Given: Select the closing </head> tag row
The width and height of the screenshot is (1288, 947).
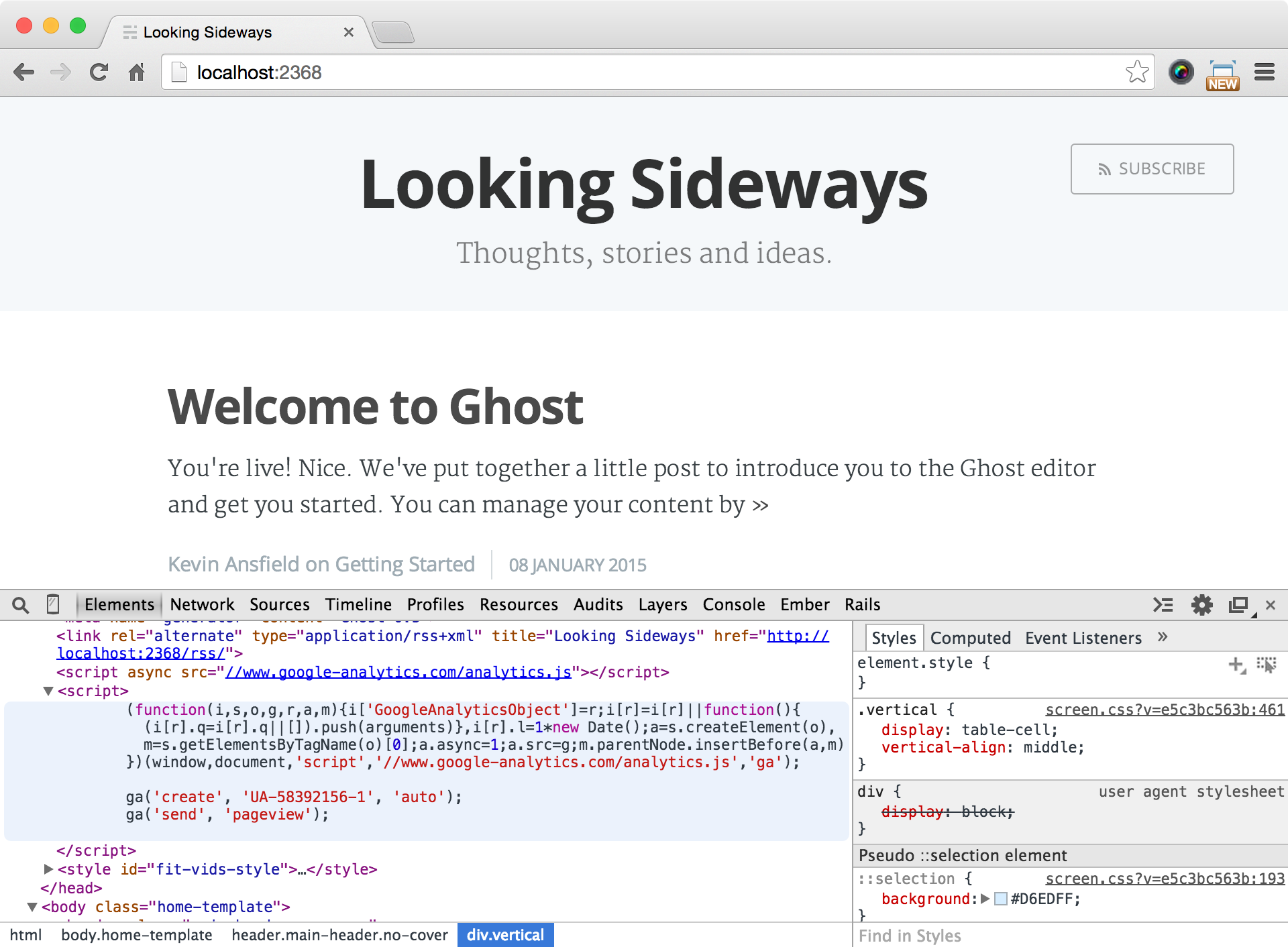Looking at the screenshot, I should click(x=71, y=888).
